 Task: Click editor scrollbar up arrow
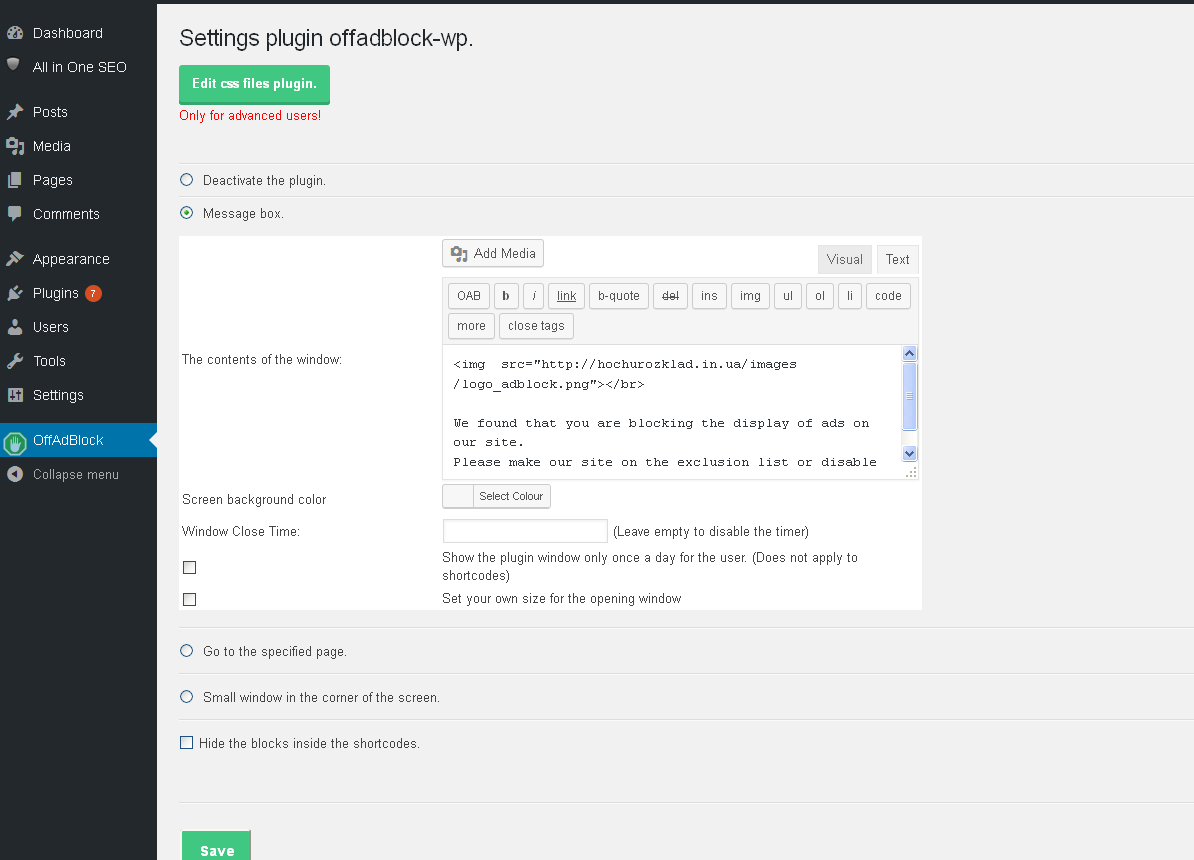(909, 353)
